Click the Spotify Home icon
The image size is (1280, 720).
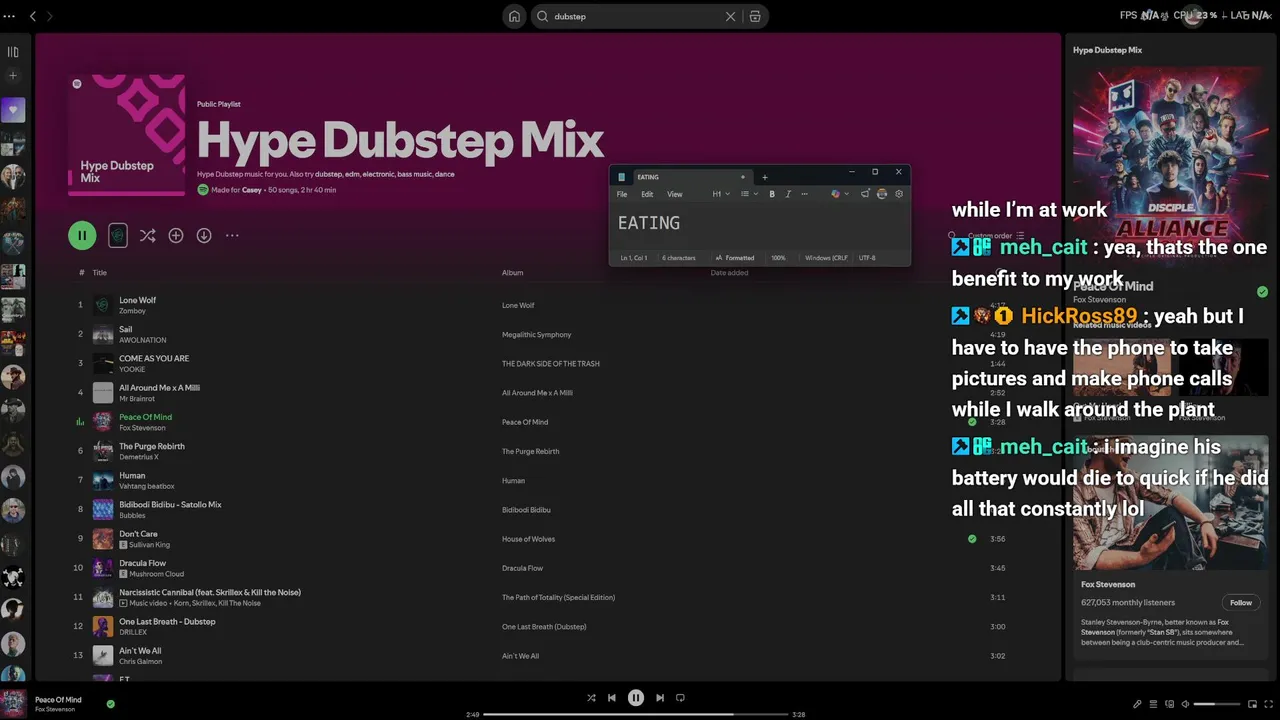point(514,16)
